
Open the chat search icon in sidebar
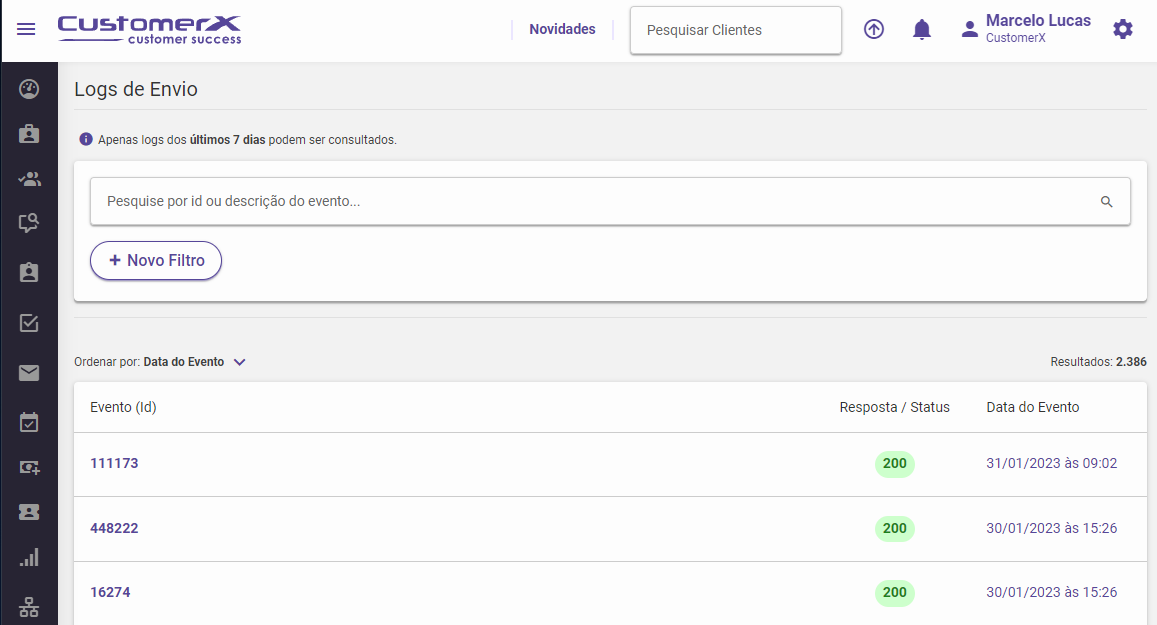click(29, 223)
